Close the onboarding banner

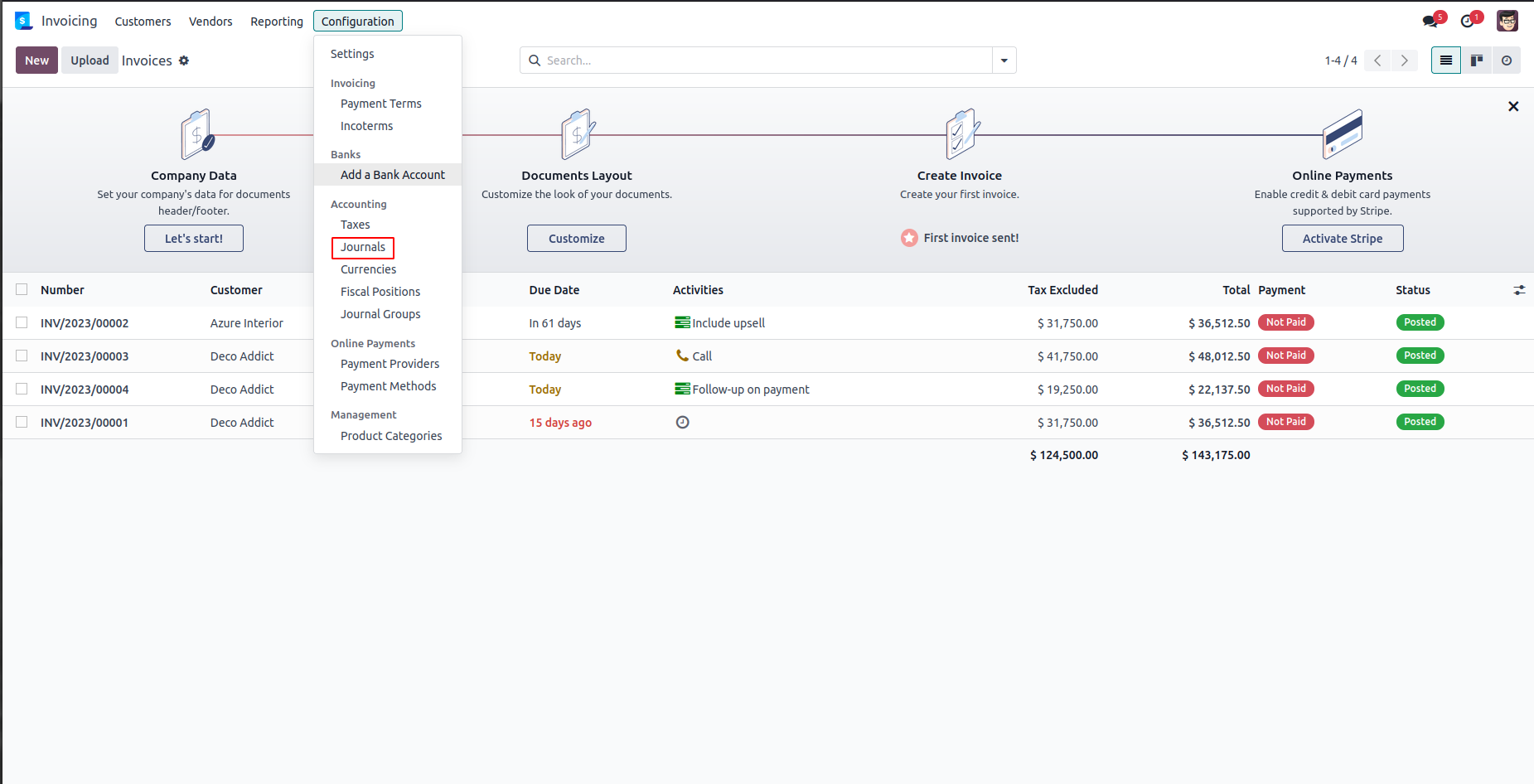(x=1513, y=106)
